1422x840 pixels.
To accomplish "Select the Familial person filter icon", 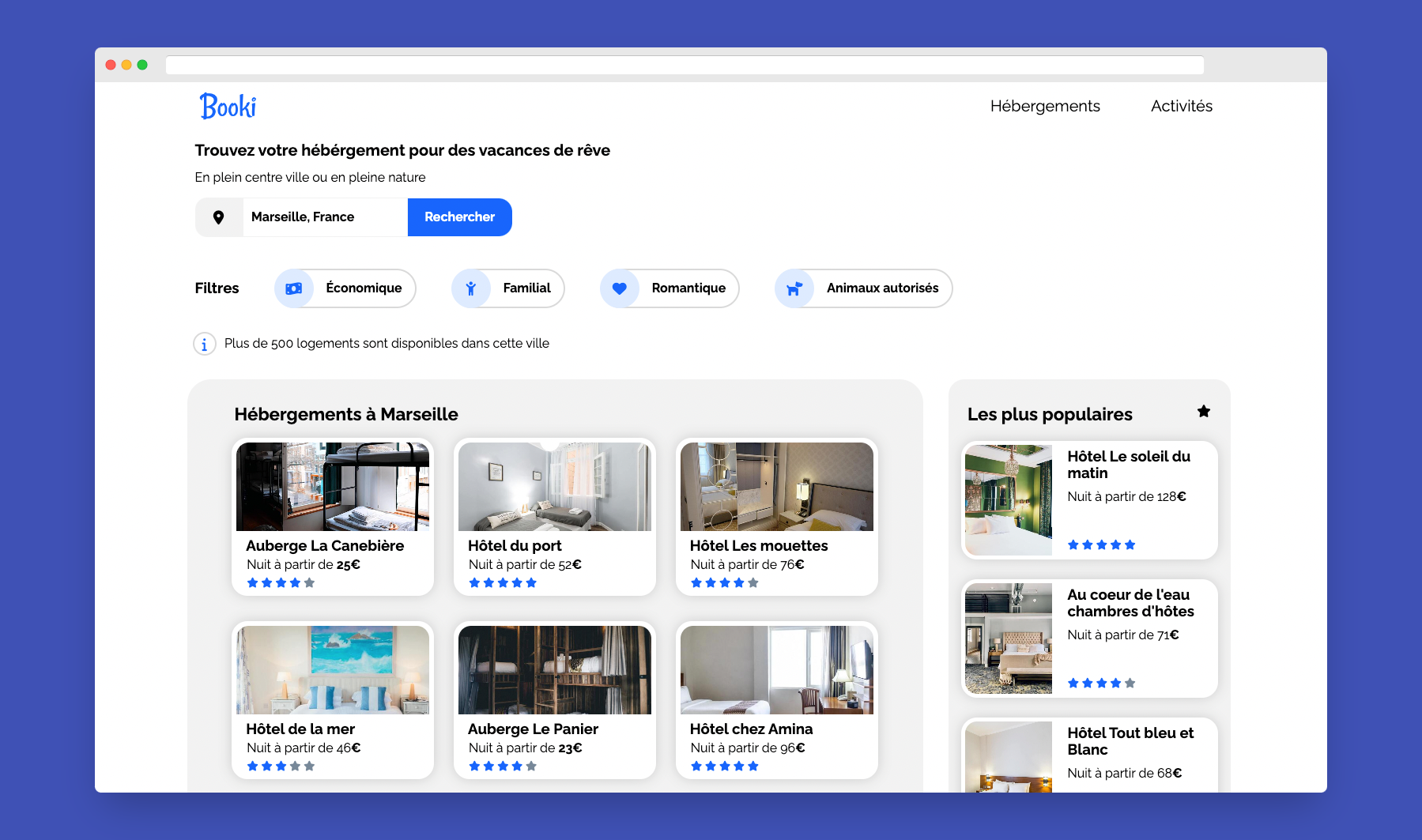I will click(x=472, y=288).
